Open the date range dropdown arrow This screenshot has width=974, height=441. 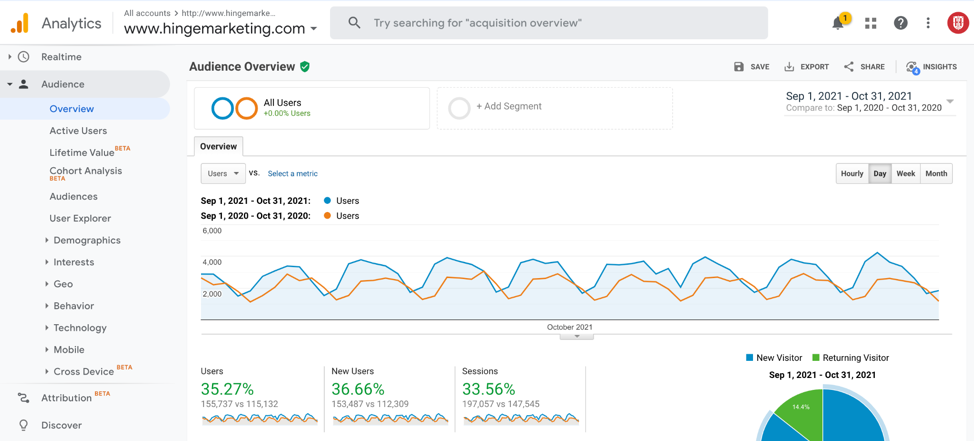950,101
